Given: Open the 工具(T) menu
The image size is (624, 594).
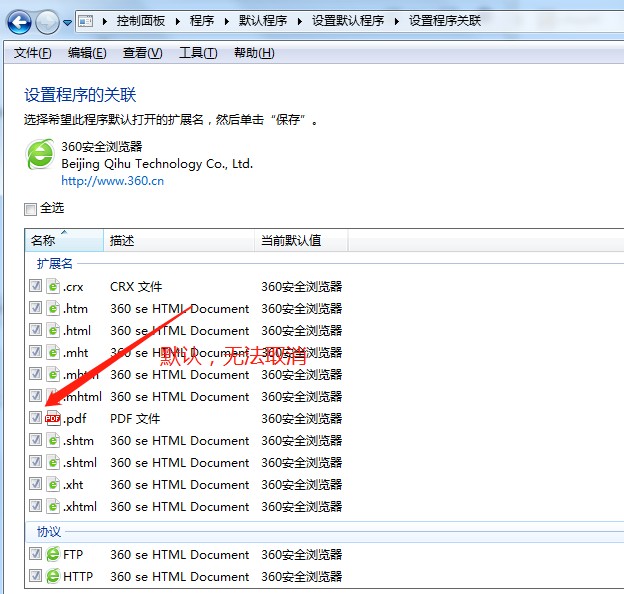Looking at the screenshot, I should pyautogui.click(x=198, y=53).
